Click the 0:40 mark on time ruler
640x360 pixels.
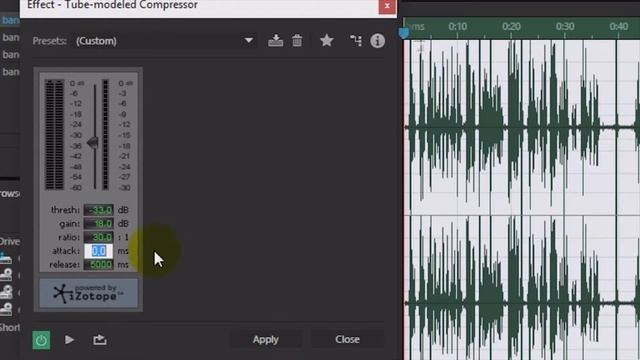click(619, 27)
